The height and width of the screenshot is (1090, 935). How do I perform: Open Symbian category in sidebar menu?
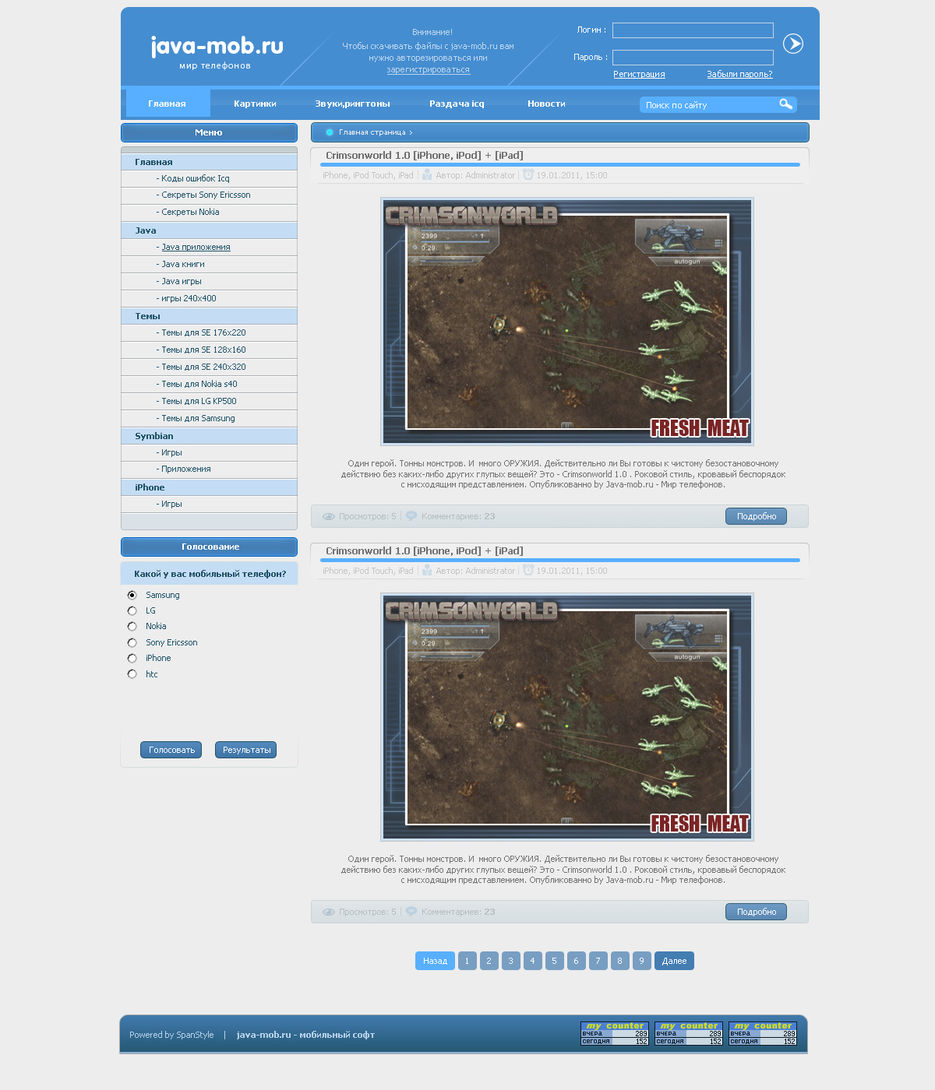(209, 436)
